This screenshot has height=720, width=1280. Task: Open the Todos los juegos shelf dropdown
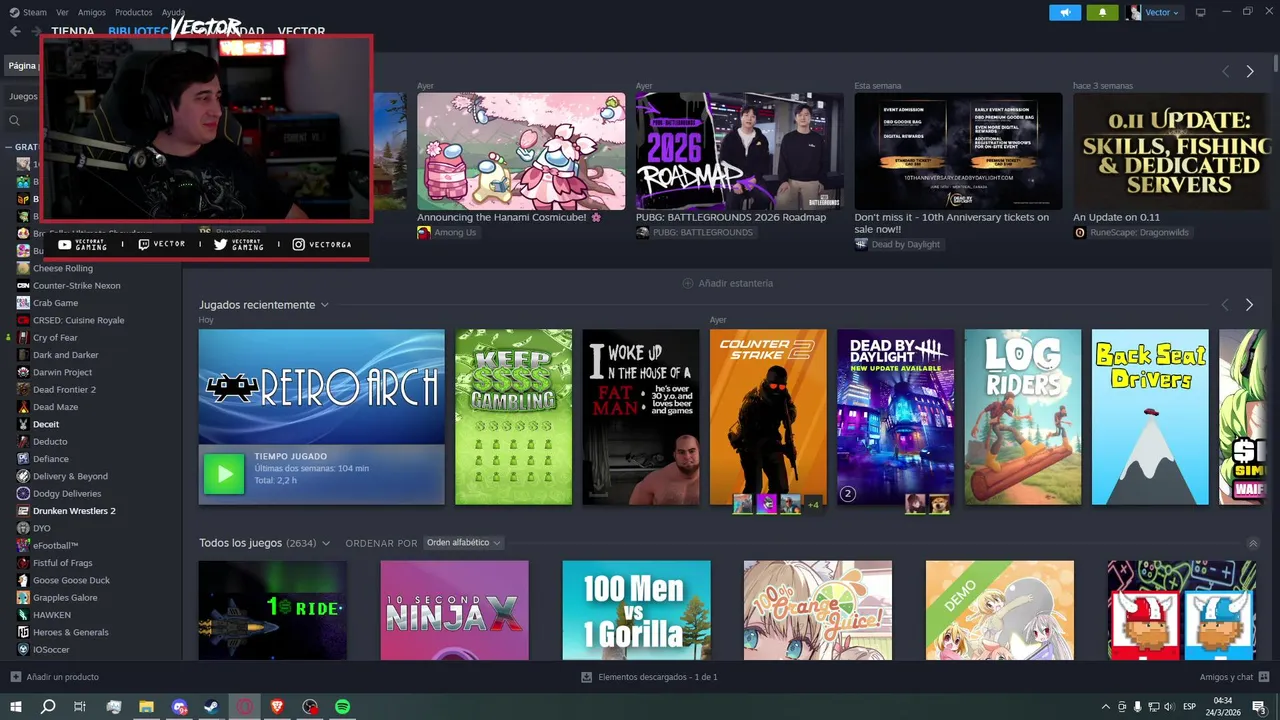click(x=326, y=543)
